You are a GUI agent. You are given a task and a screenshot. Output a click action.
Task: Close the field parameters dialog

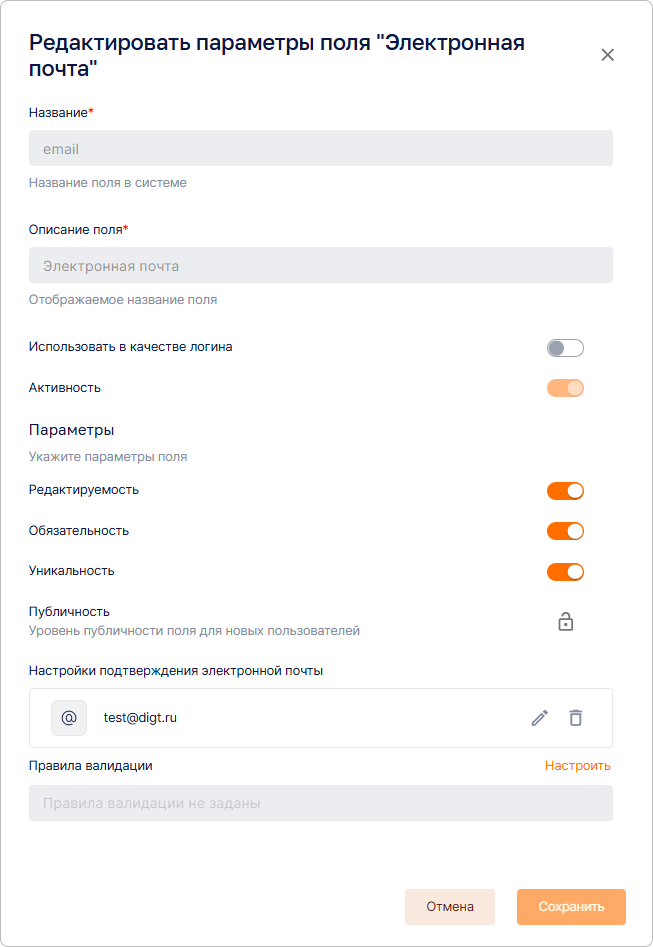tap(607, 55)
